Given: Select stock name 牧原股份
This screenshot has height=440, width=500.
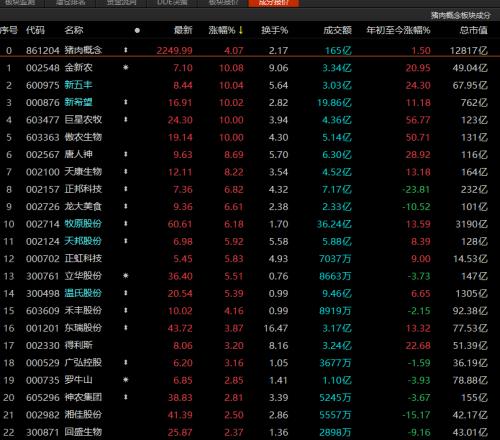Looking at the screenshot, I should tap(83, 224).
